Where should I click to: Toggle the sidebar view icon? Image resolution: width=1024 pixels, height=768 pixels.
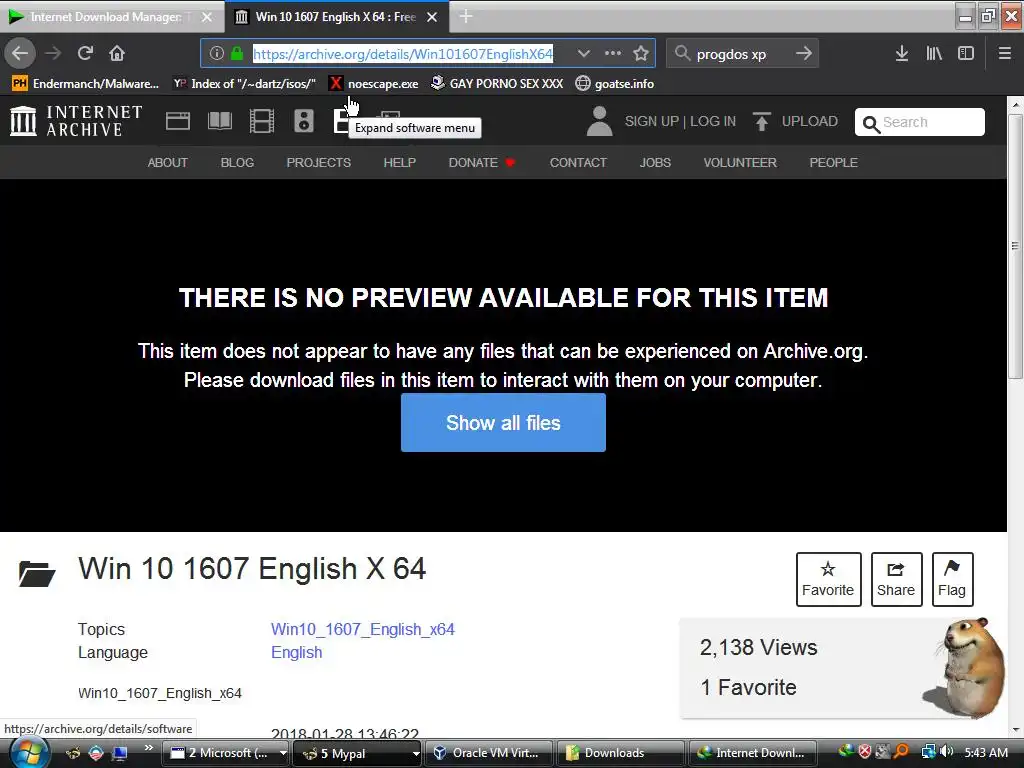pyautogui.click(x=966, y=54)
